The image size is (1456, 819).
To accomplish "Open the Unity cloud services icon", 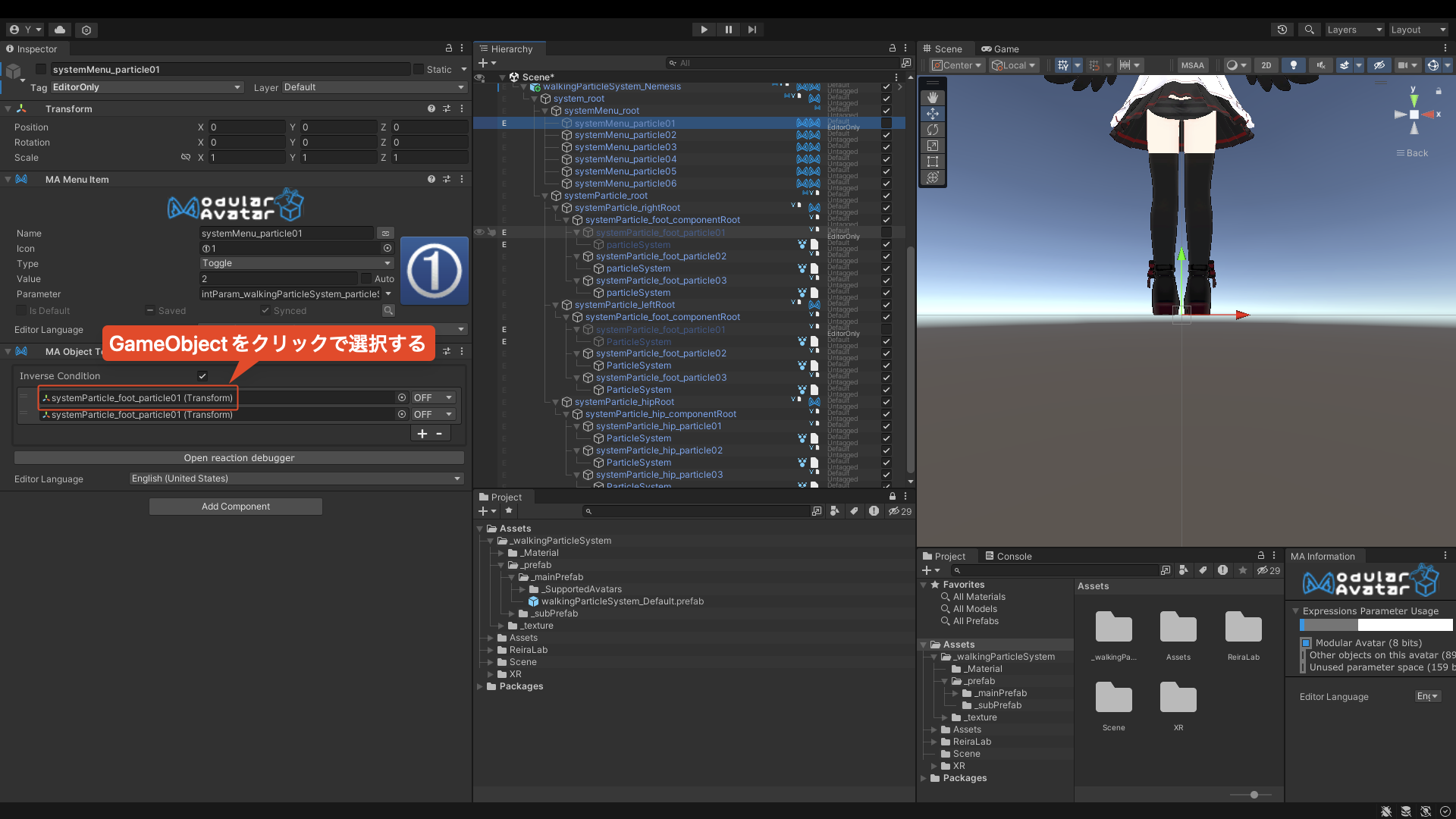I will [60, 30].
